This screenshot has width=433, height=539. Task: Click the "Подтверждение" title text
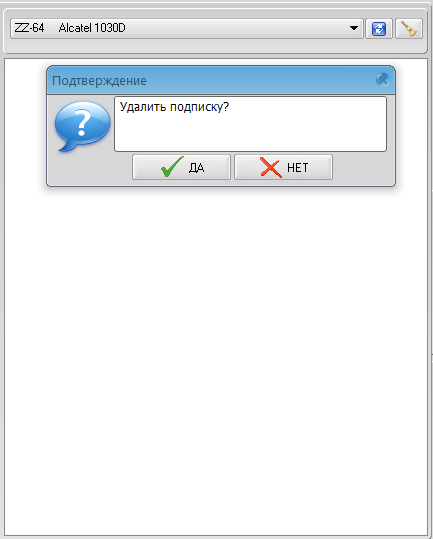99,81
